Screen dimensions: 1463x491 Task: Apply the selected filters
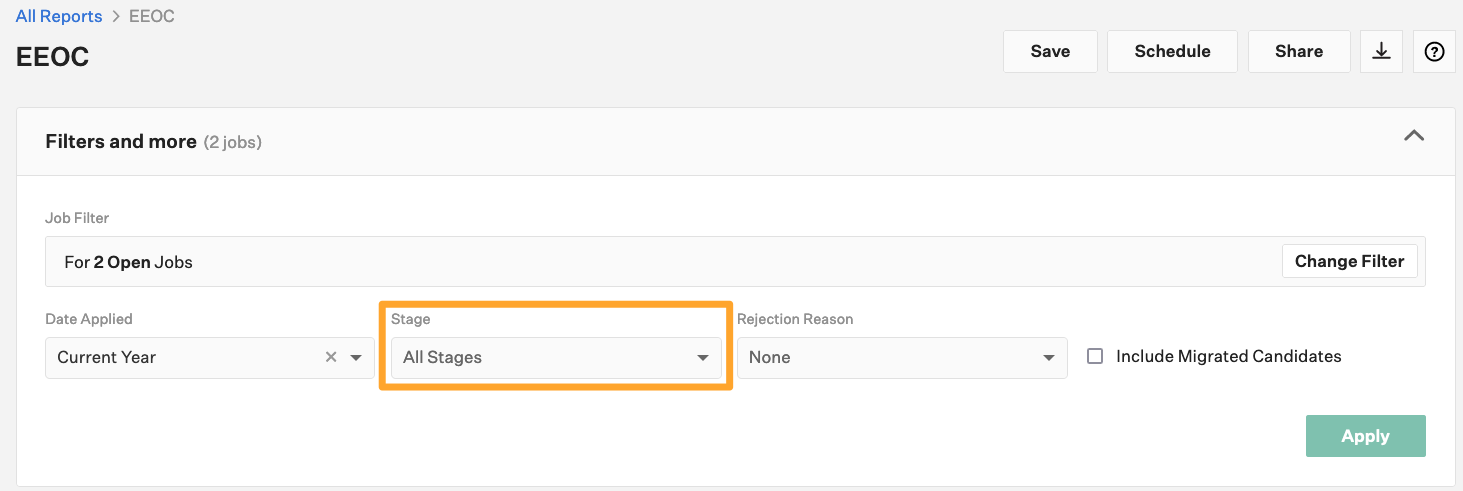tap(1366, 436)
